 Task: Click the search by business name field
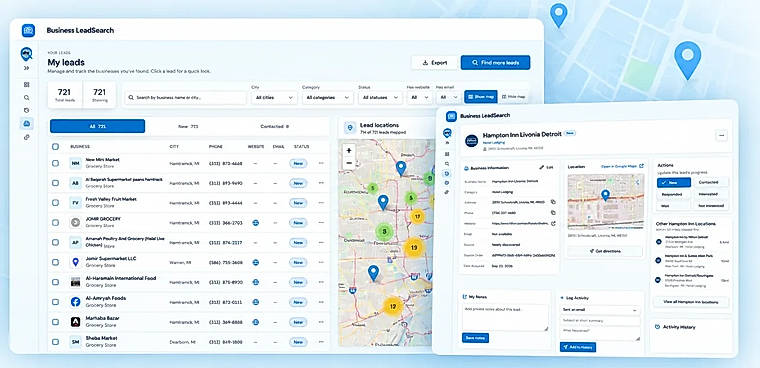click(186, 97)
